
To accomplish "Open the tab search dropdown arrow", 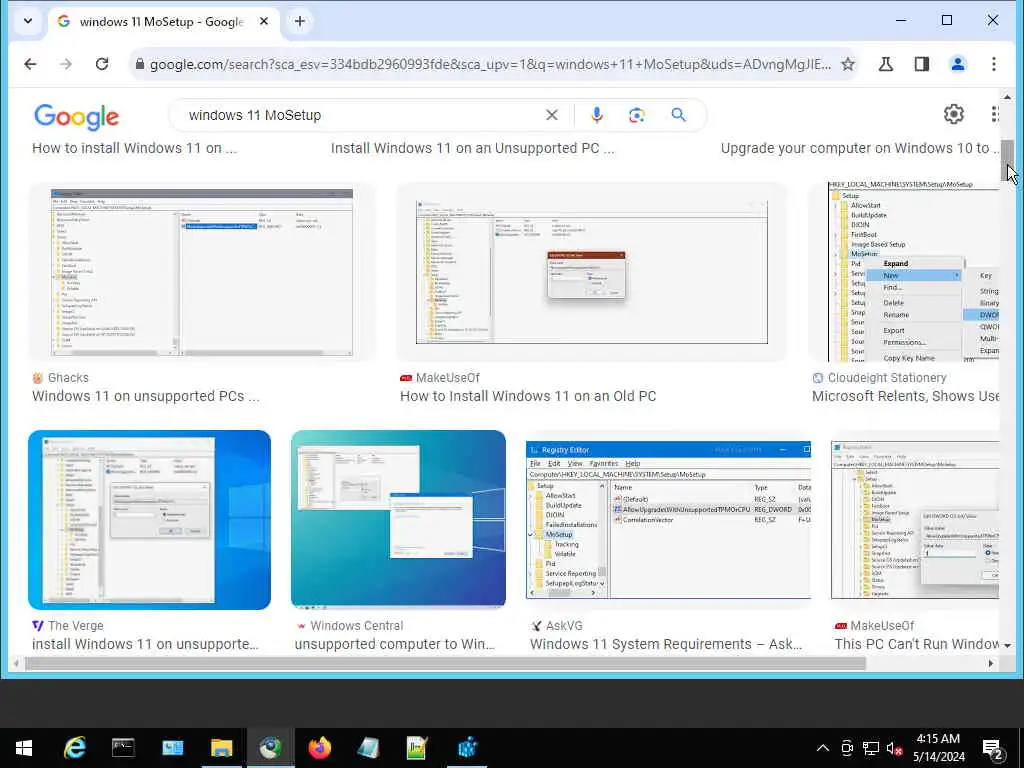I will (27, 21).
